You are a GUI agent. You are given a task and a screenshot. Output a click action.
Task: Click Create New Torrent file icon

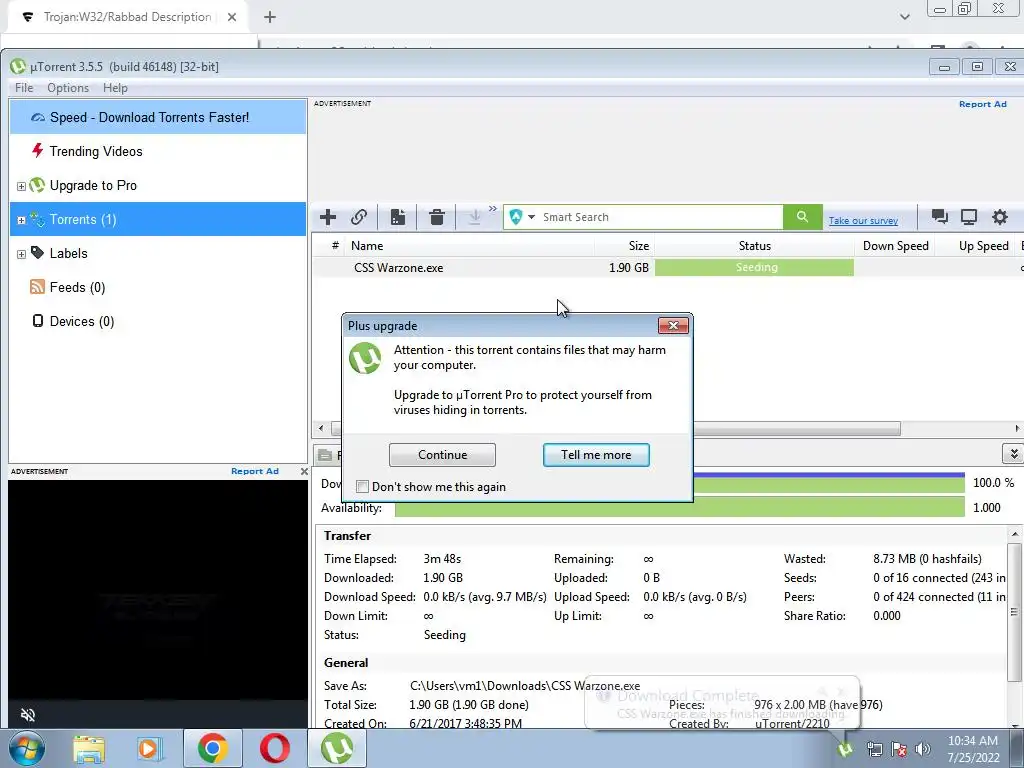(x=398, y=217)
